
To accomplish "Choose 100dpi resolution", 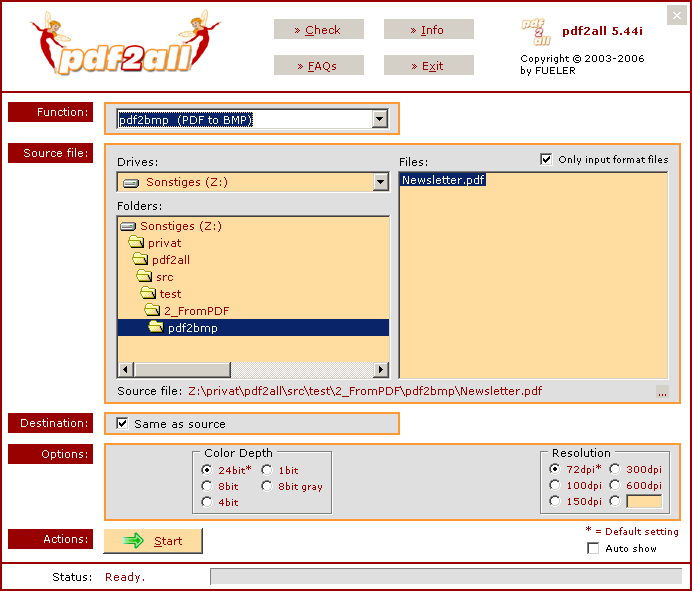I will click(x=555, y=485).
